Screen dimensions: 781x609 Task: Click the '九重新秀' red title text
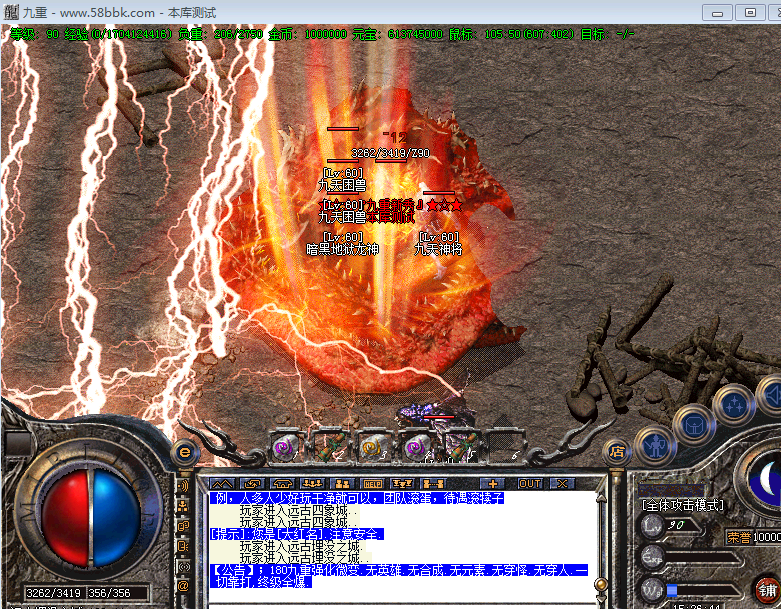point(390,205)
